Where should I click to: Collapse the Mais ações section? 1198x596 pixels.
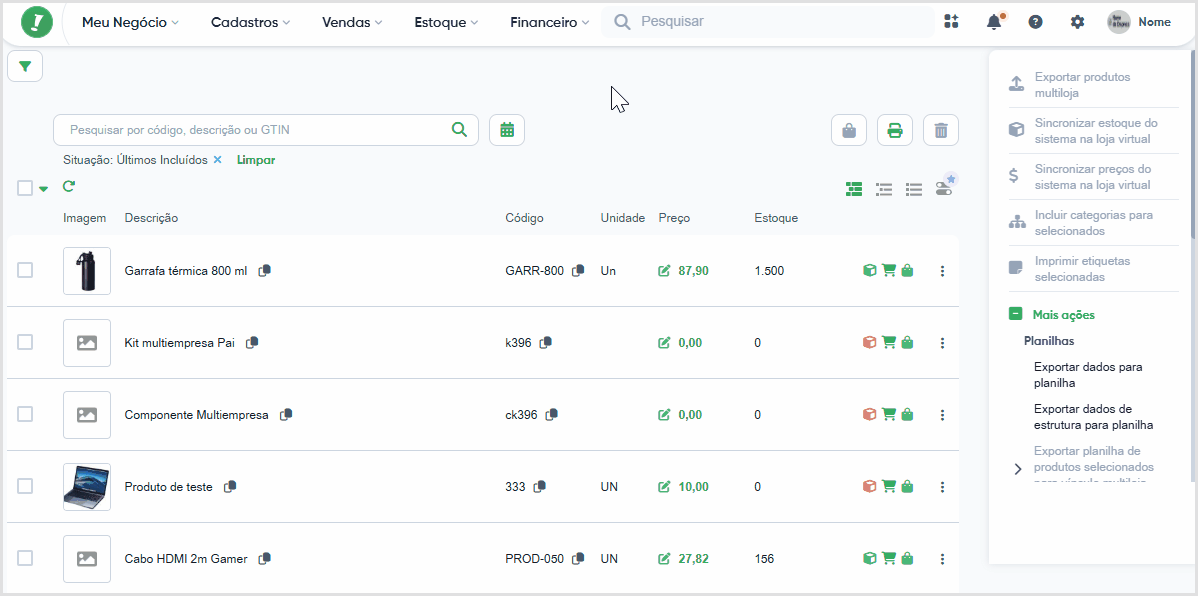click(x=1015, y=314)
